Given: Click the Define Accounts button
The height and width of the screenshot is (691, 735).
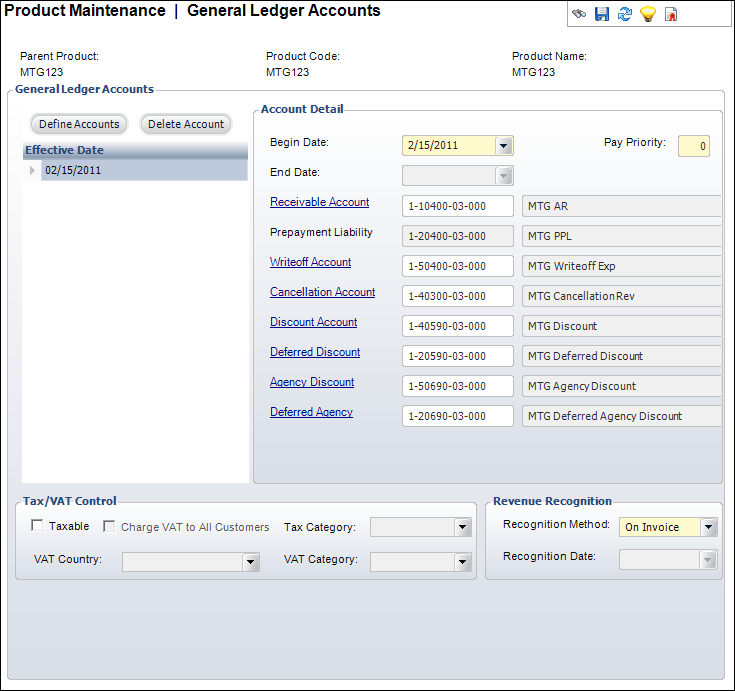Looking at the screenshot, I should click(x=79, y=124).
